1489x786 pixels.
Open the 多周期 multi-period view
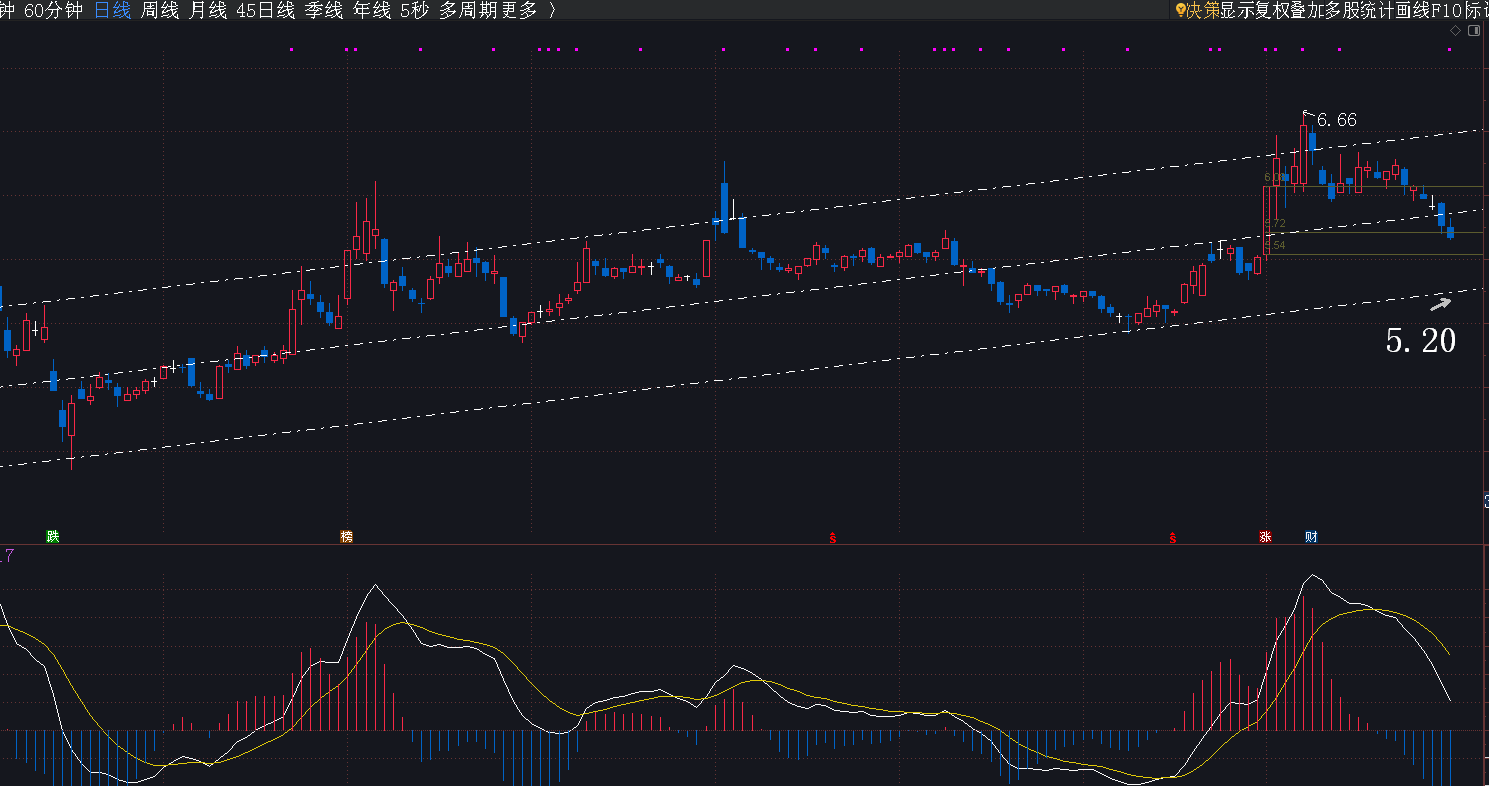tap(468, 10)
